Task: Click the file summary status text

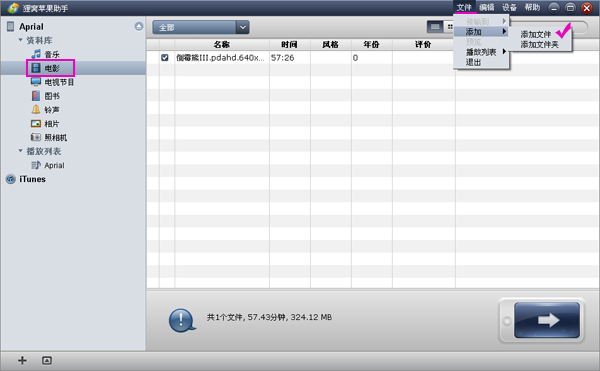Action: coord(269,317)
